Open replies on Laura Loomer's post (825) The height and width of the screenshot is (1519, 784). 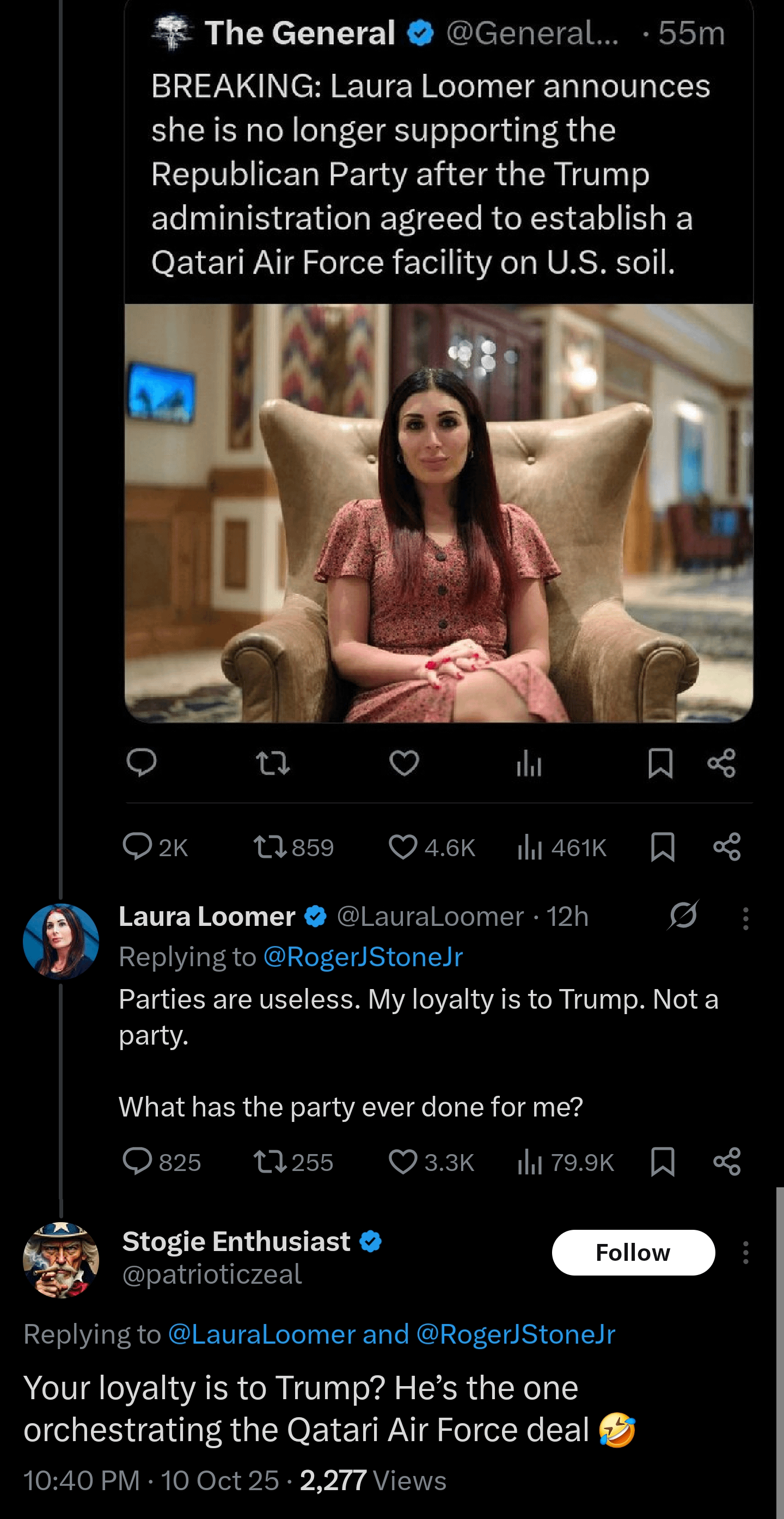point(137,1162)
